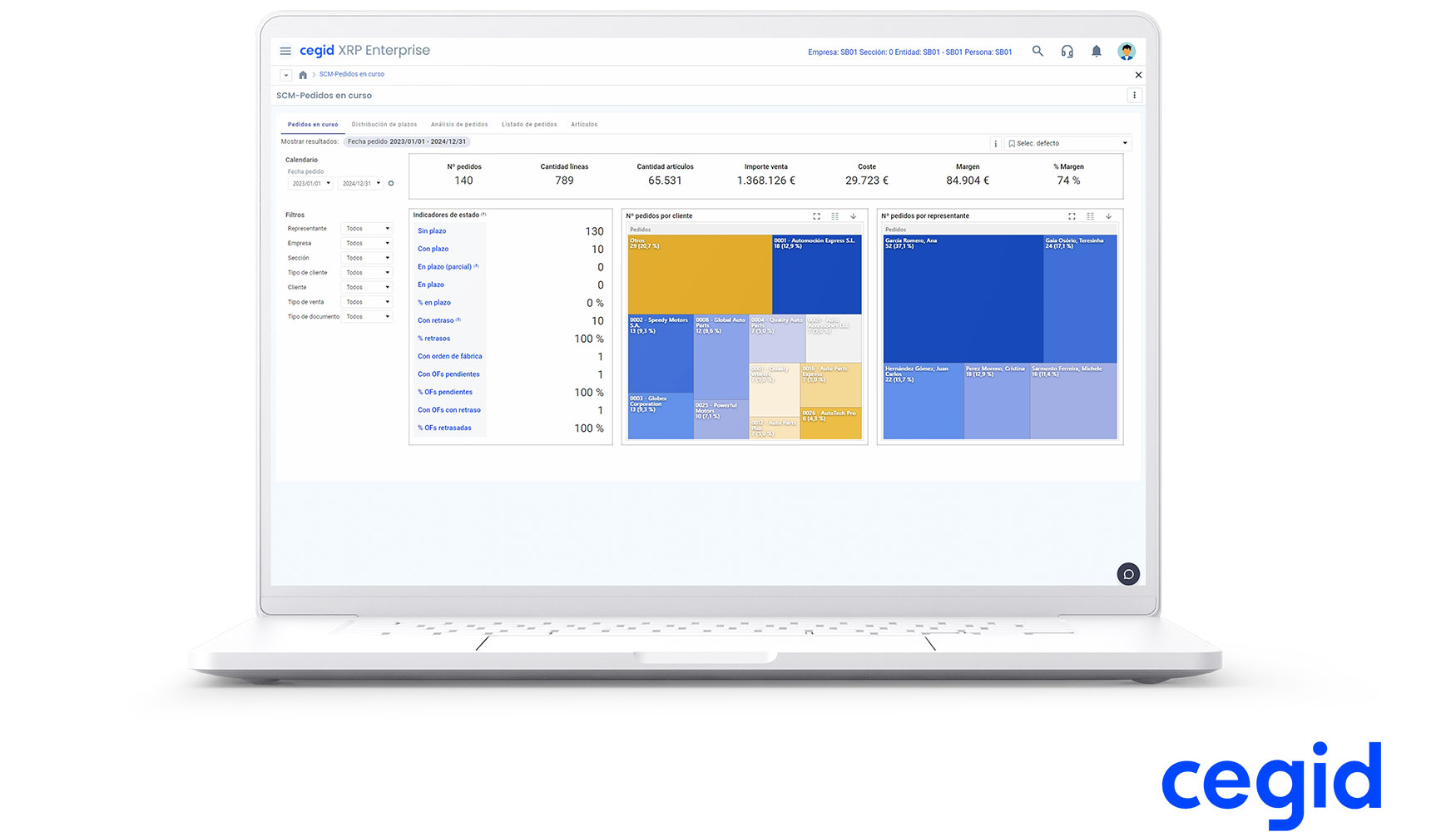Image resolution: width=1456 pixels, height=832 pixels.
Task: Expand the Representante filter dropdown
Action: point(367,229)
